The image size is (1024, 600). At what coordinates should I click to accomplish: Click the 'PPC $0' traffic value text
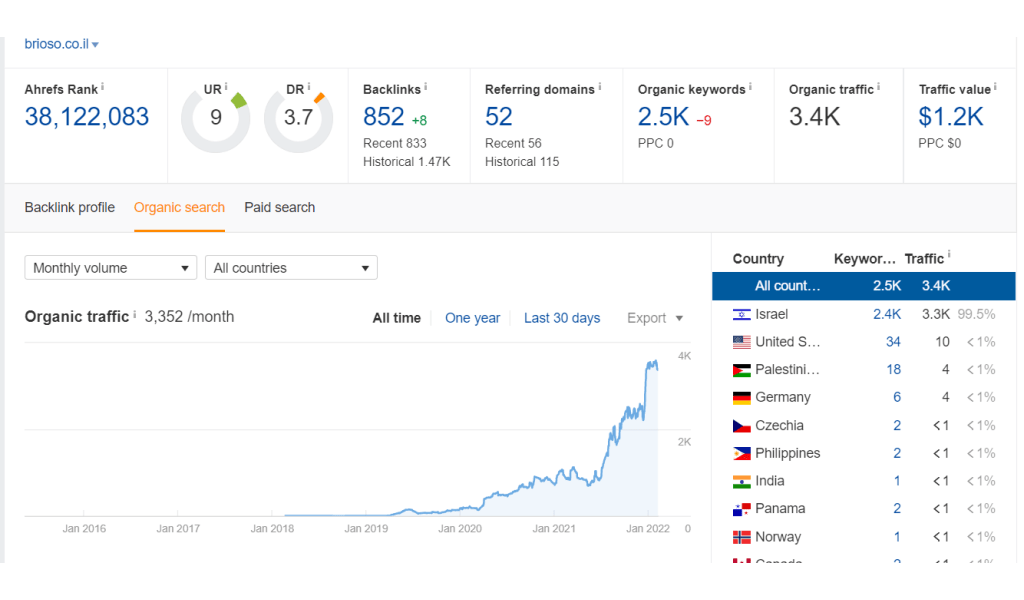pos(940,144)
